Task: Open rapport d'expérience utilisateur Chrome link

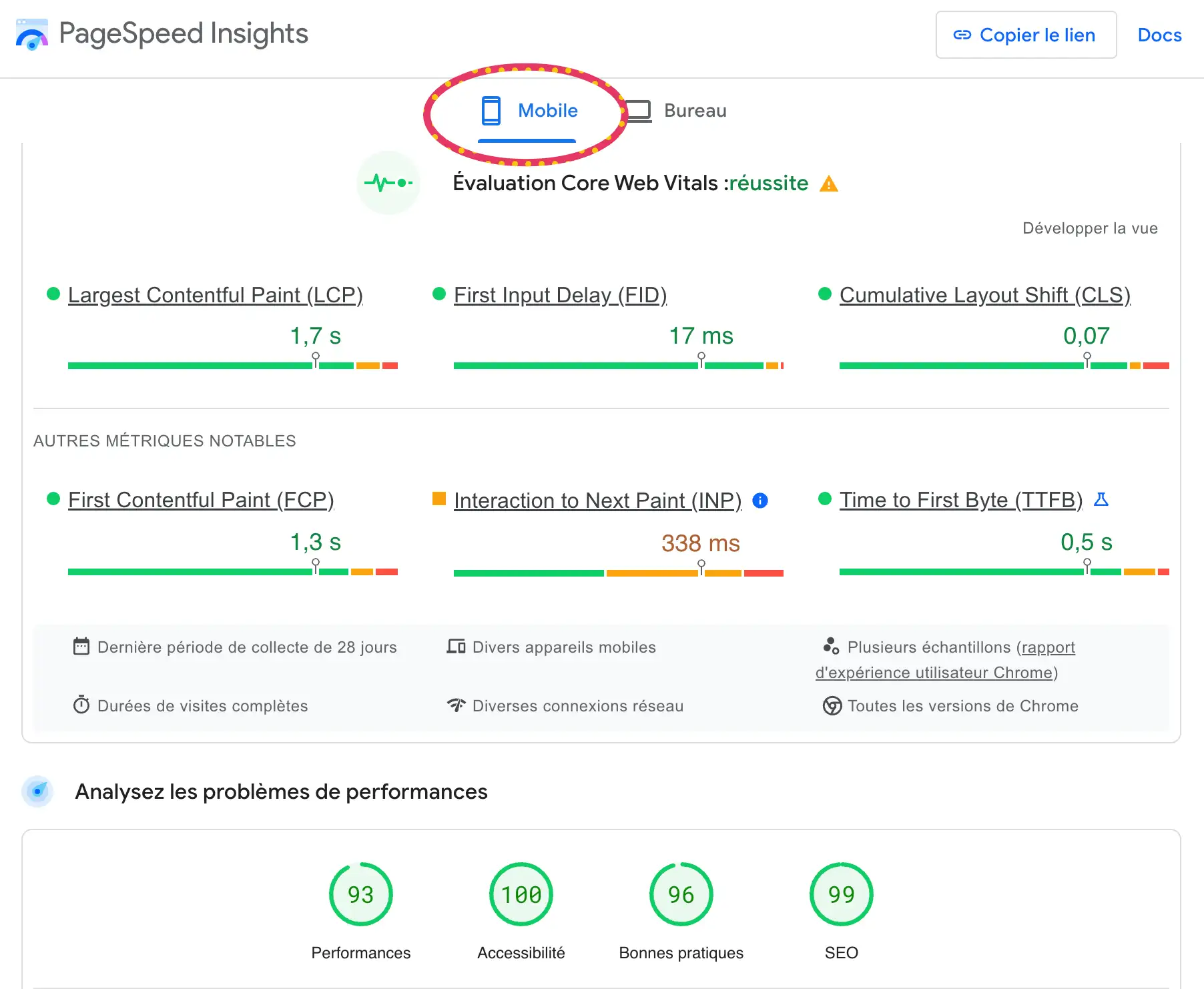Action: click(936, 673)
